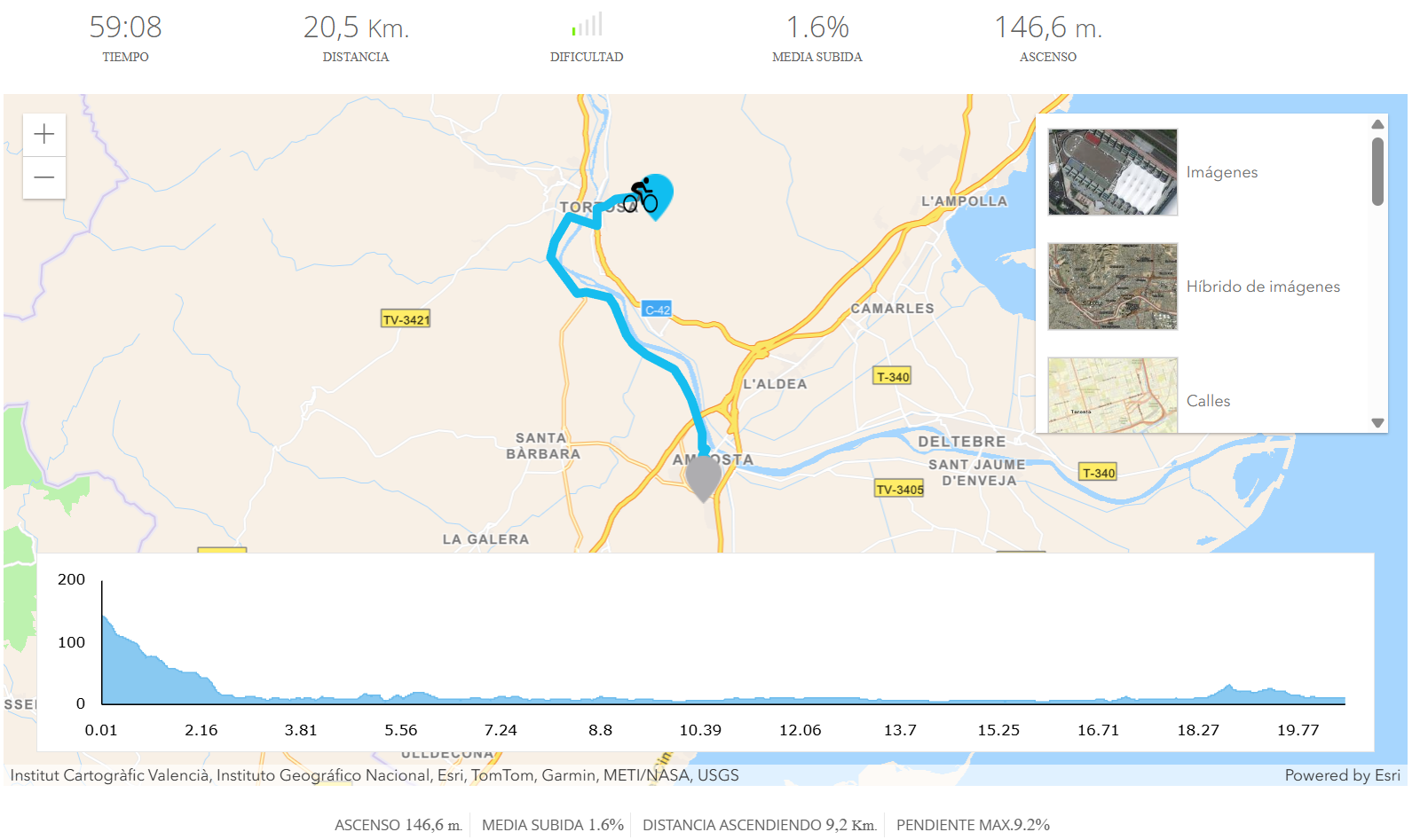The width and height of the screenshot is (1420, 840).
Task: Open the Powered by Esri link
Action: click(1342, 774)
